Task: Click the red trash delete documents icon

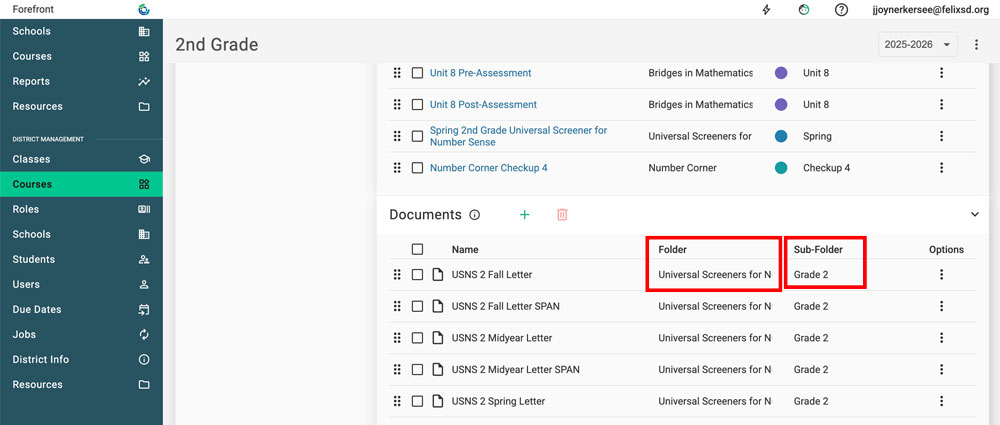Action: 562,214
